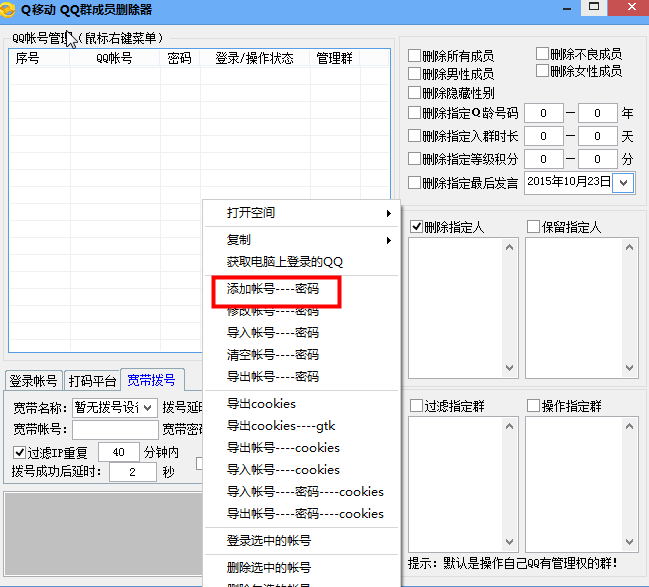649x587 pixels.
Task: Click up arrow of 过滤指定群 list scrollbar
Action: point(510,426)
